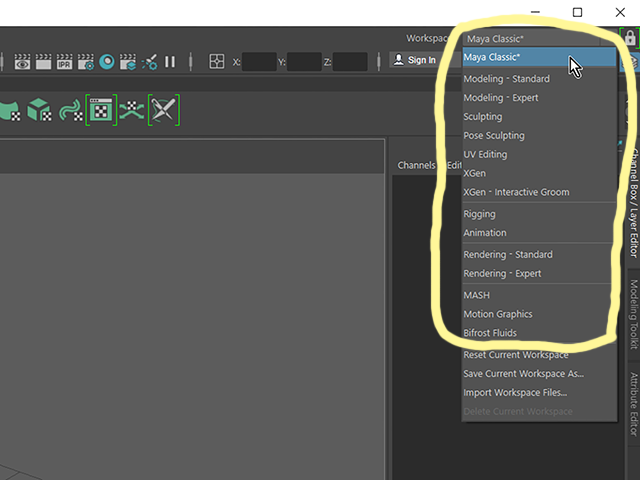Open the Attribute Editor side tab

point(633,404)
